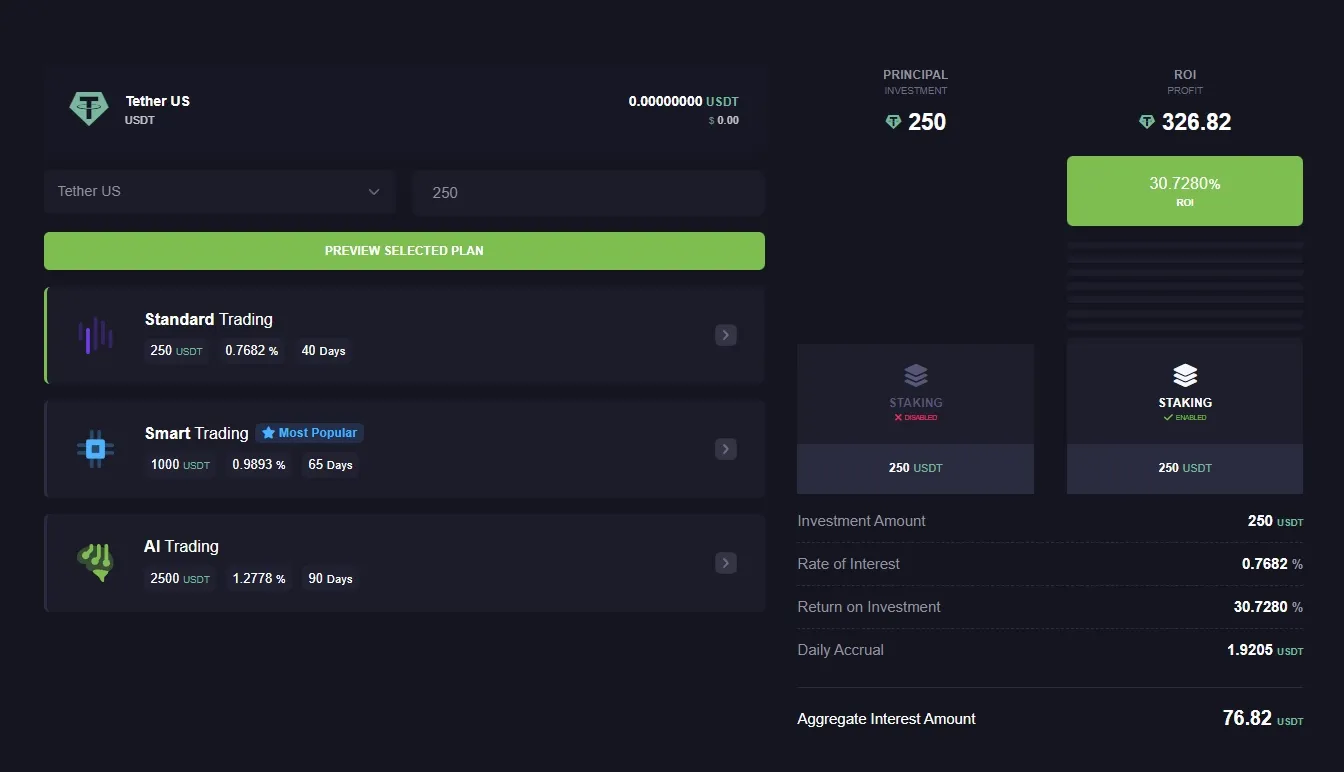Expand the AI Trading plan arrow
The image size is (1344, 772).
pyautogui.click(x=726, y=563)
